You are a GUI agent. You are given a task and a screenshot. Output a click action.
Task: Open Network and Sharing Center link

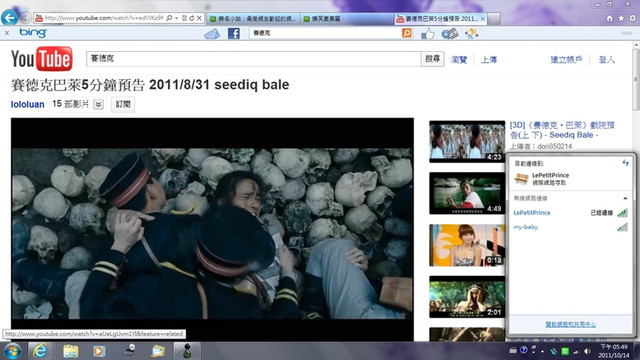point(570,324)
